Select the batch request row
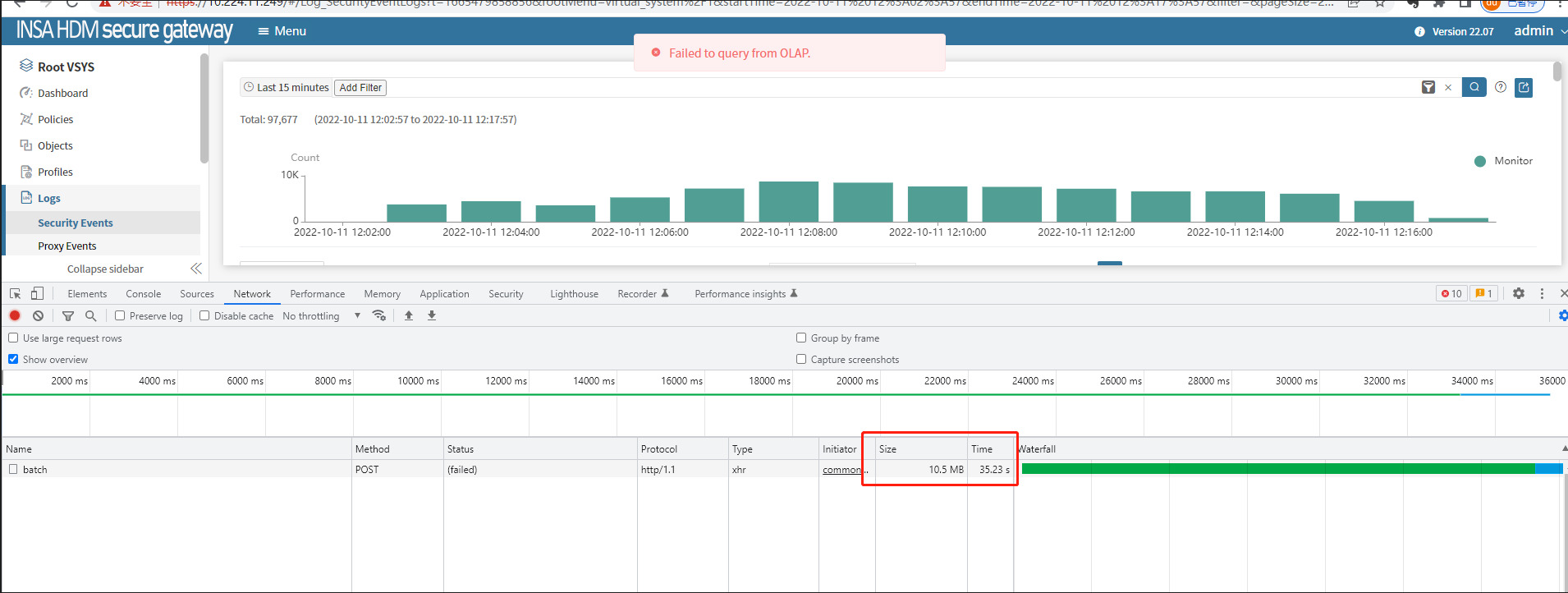This screenshot has height=593, width=1568. (35, 470)
